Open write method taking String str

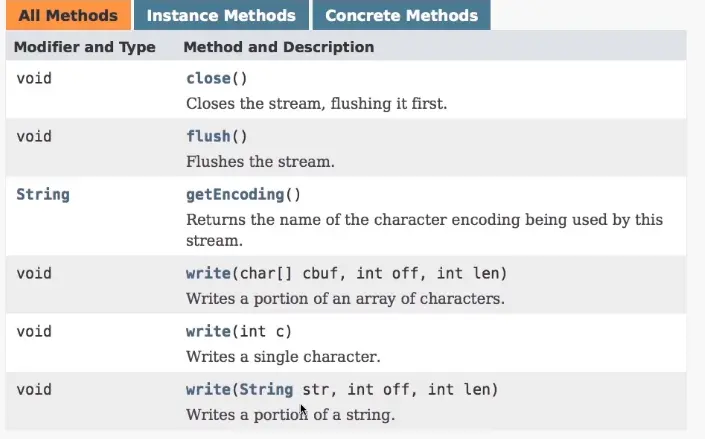(x=207, y=389)
